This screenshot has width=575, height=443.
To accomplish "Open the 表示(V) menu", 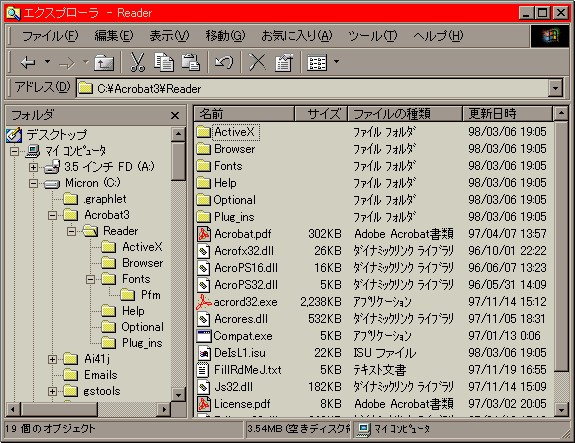I will coord(169,36).
